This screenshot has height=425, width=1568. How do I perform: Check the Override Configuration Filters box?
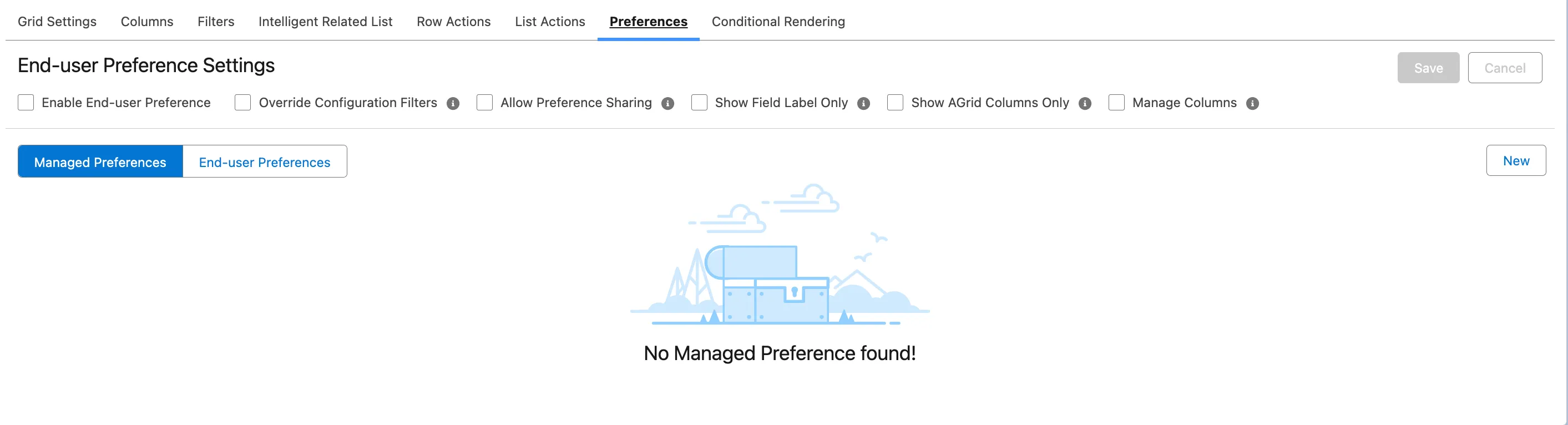242,103
